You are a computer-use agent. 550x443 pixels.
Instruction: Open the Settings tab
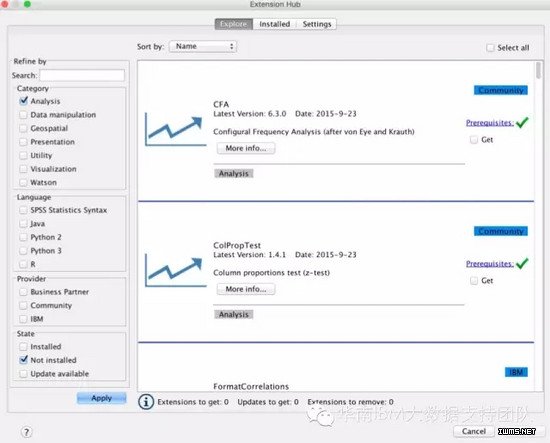click(x=317, y=24)
